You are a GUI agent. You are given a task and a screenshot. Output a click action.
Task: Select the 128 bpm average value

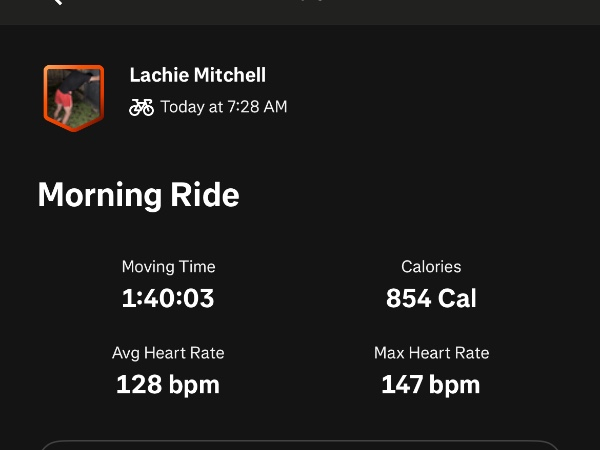(x=168, y=384)
